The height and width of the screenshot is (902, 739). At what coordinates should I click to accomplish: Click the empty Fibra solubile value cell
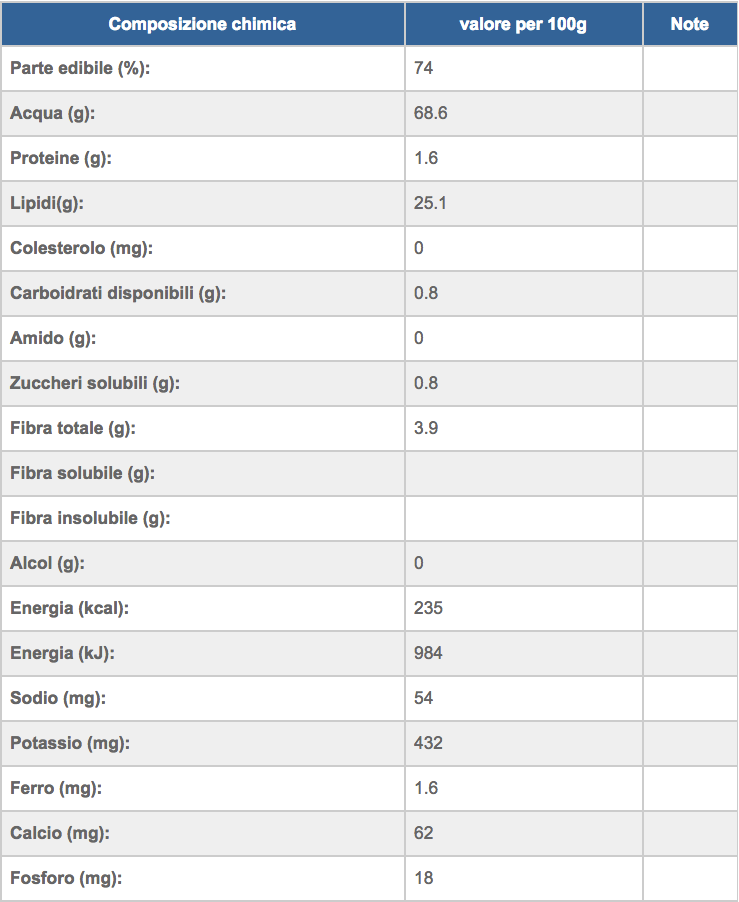click(x=523, y=473)
